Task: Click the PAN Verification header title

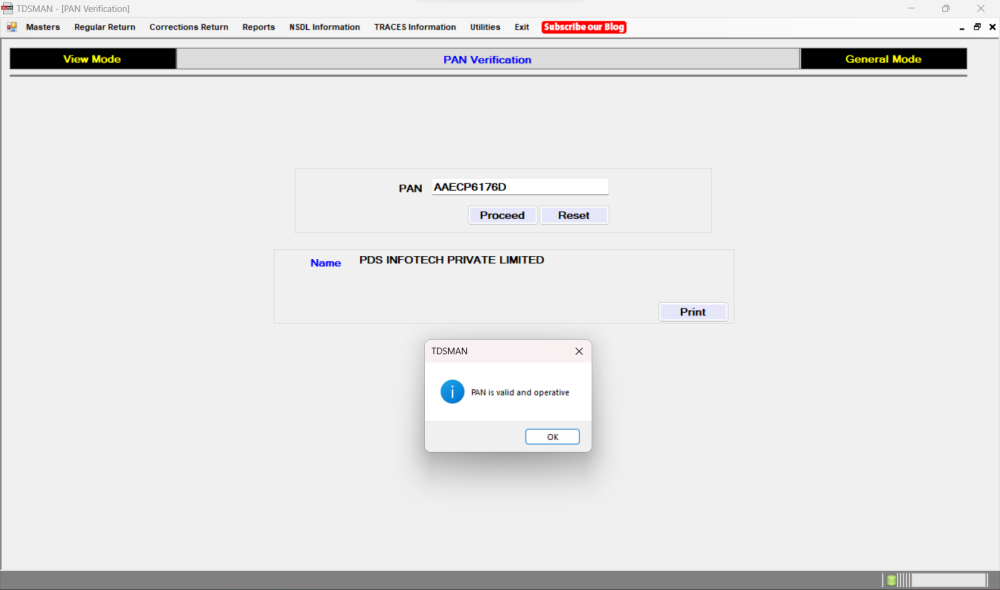Action: pos(487,59)
